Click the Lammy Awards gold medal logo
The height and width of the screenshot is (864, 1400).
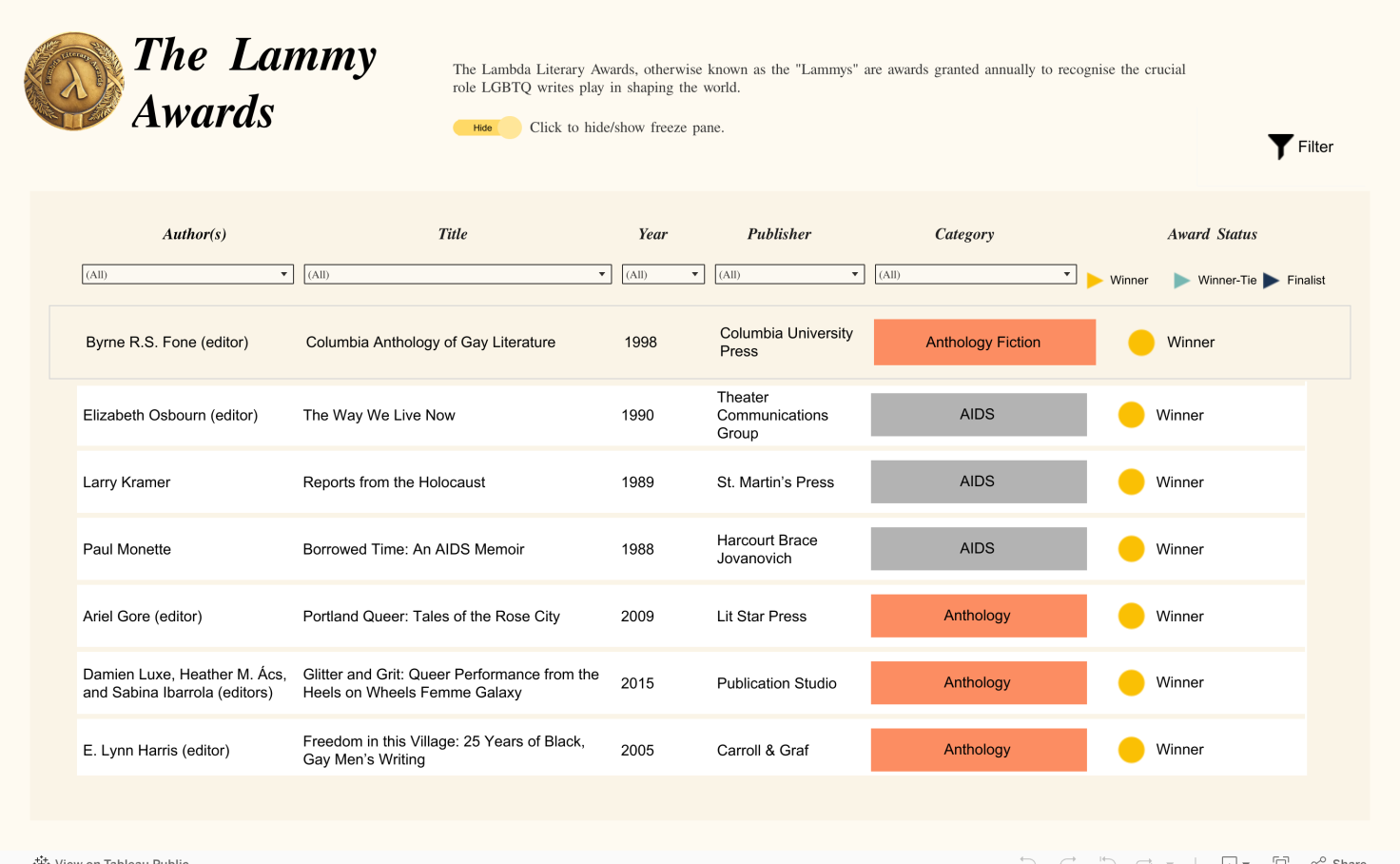coord(74,82)
